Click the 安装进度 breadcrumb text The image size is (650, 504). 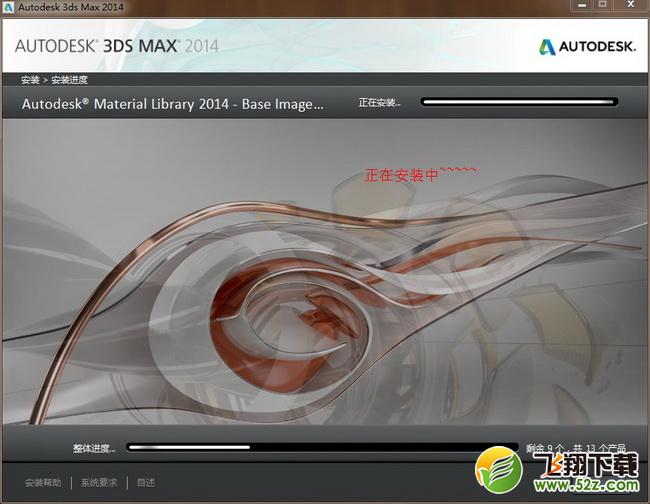(x=69, y=80)
